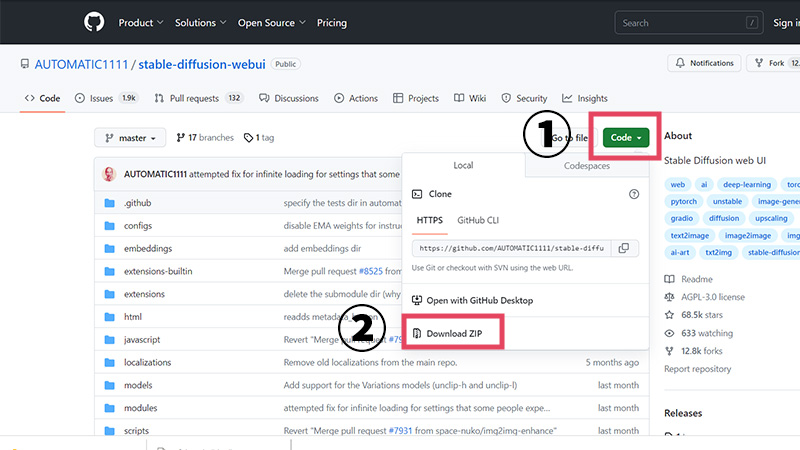Select the GitHub CLI clone option
Image resolution: width=800 pixels, height=450 pixels.
click(x=478, y=220)
